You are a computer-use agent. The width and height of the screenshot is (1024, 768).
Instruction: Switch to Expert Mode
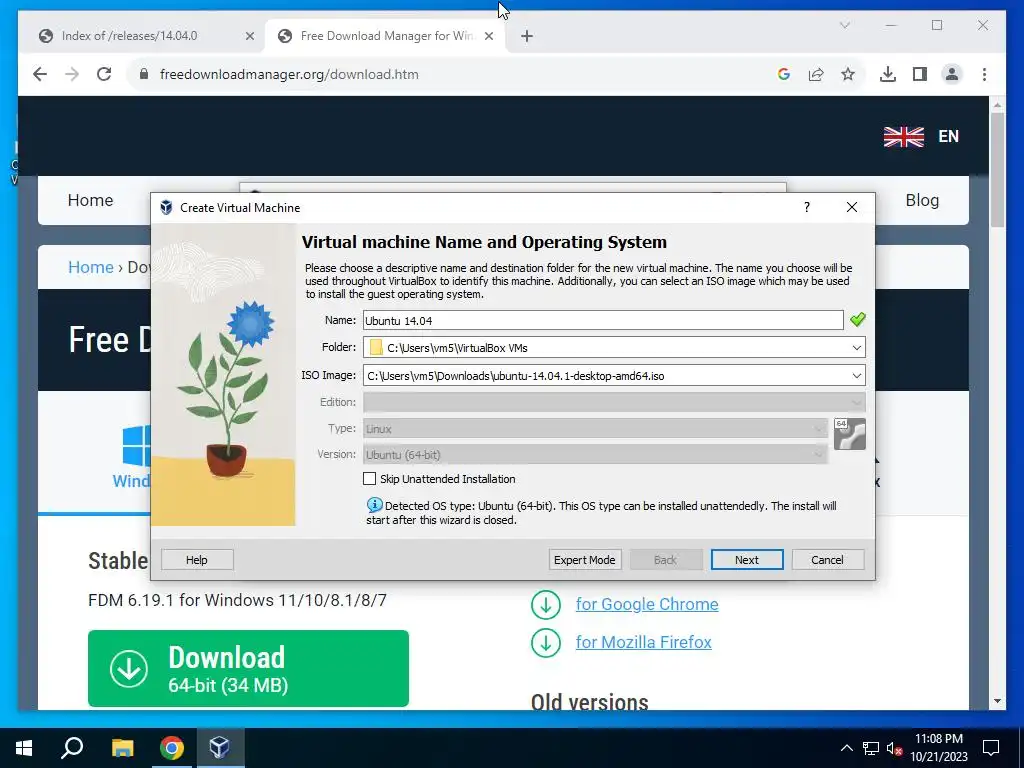pos(584,560)
